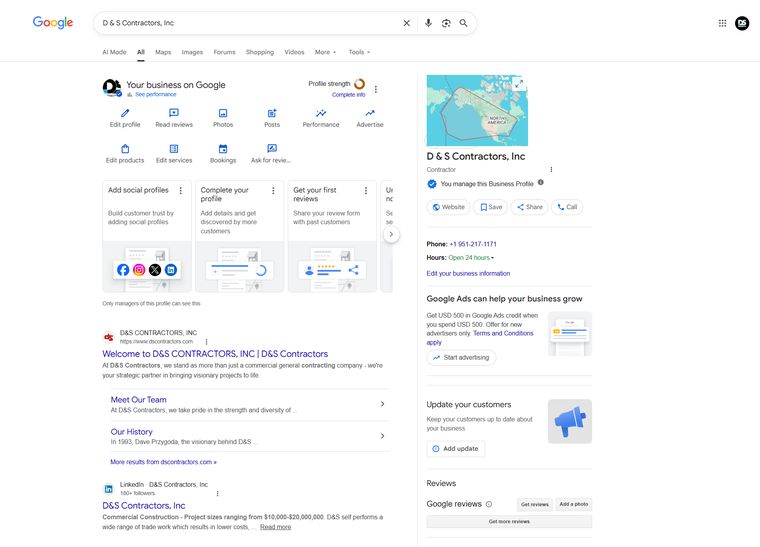
Task: Show next suggestion card with arrow
Action: point(391,234)
